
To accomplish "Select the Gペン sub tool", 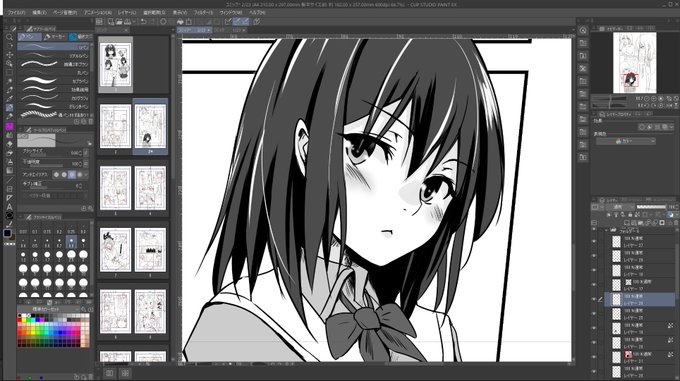I will [54, 47].
